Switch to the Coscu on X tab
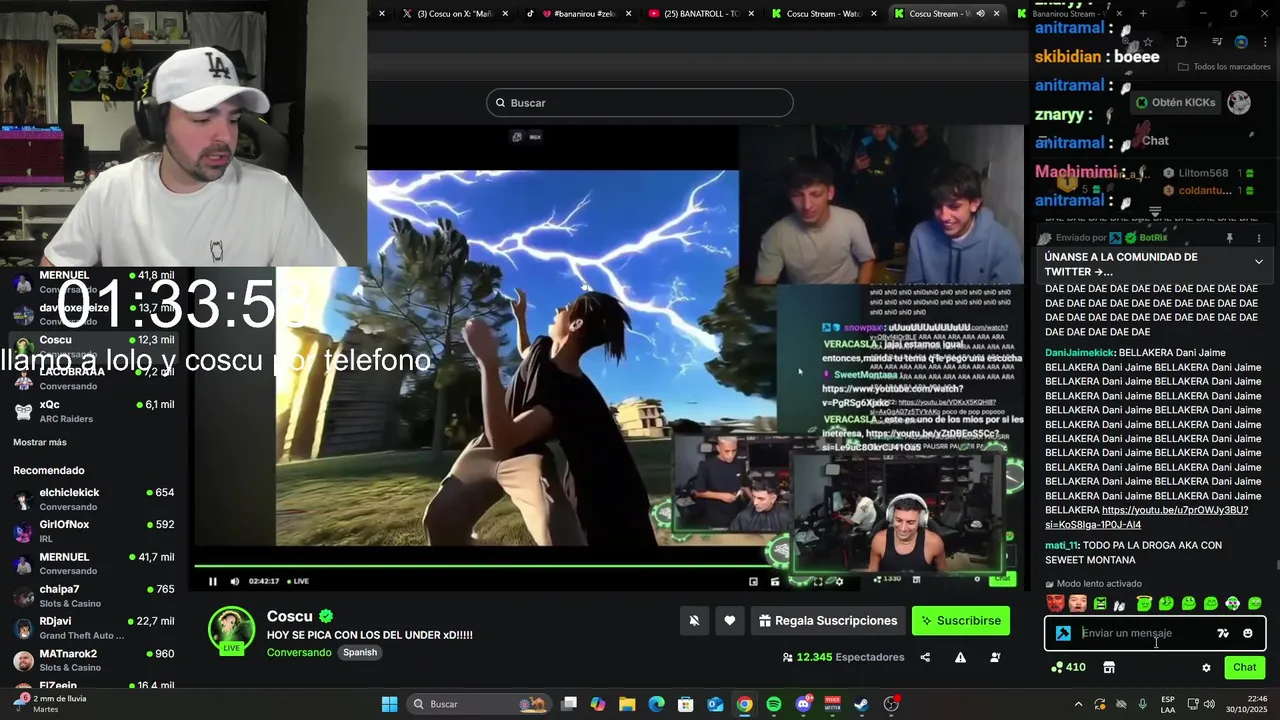 (455, 14)
